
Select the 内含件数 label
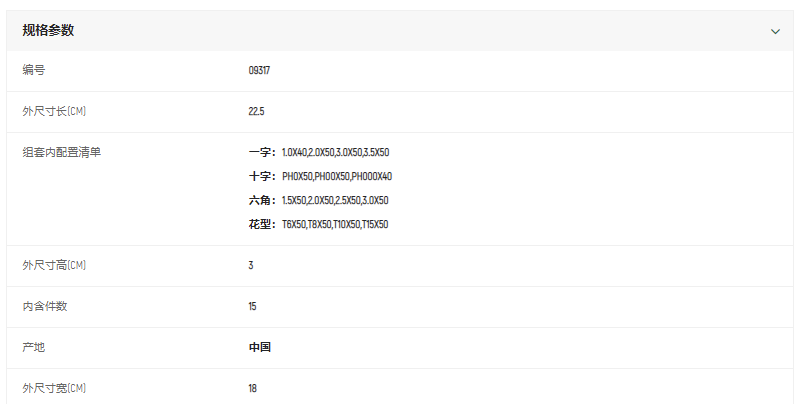(x=45, y=306)
